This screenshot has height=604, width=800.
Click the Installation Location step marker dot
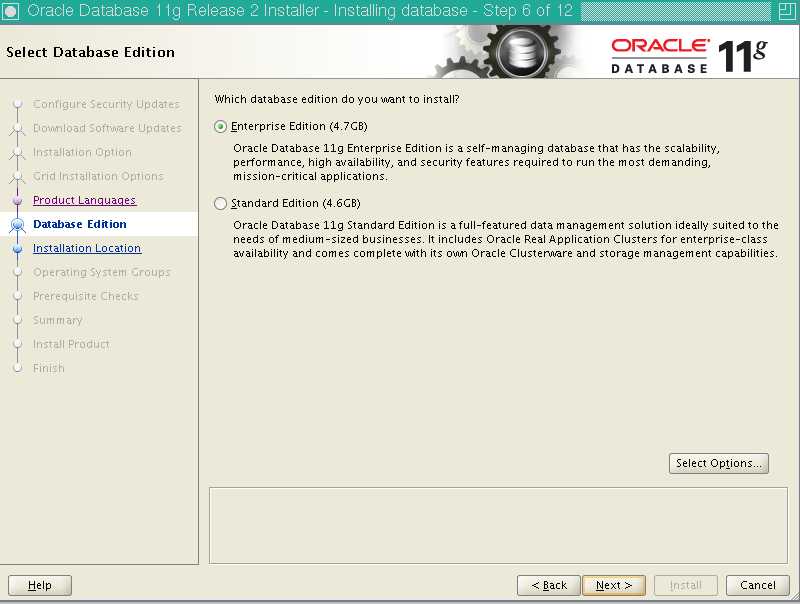point(18,248)
